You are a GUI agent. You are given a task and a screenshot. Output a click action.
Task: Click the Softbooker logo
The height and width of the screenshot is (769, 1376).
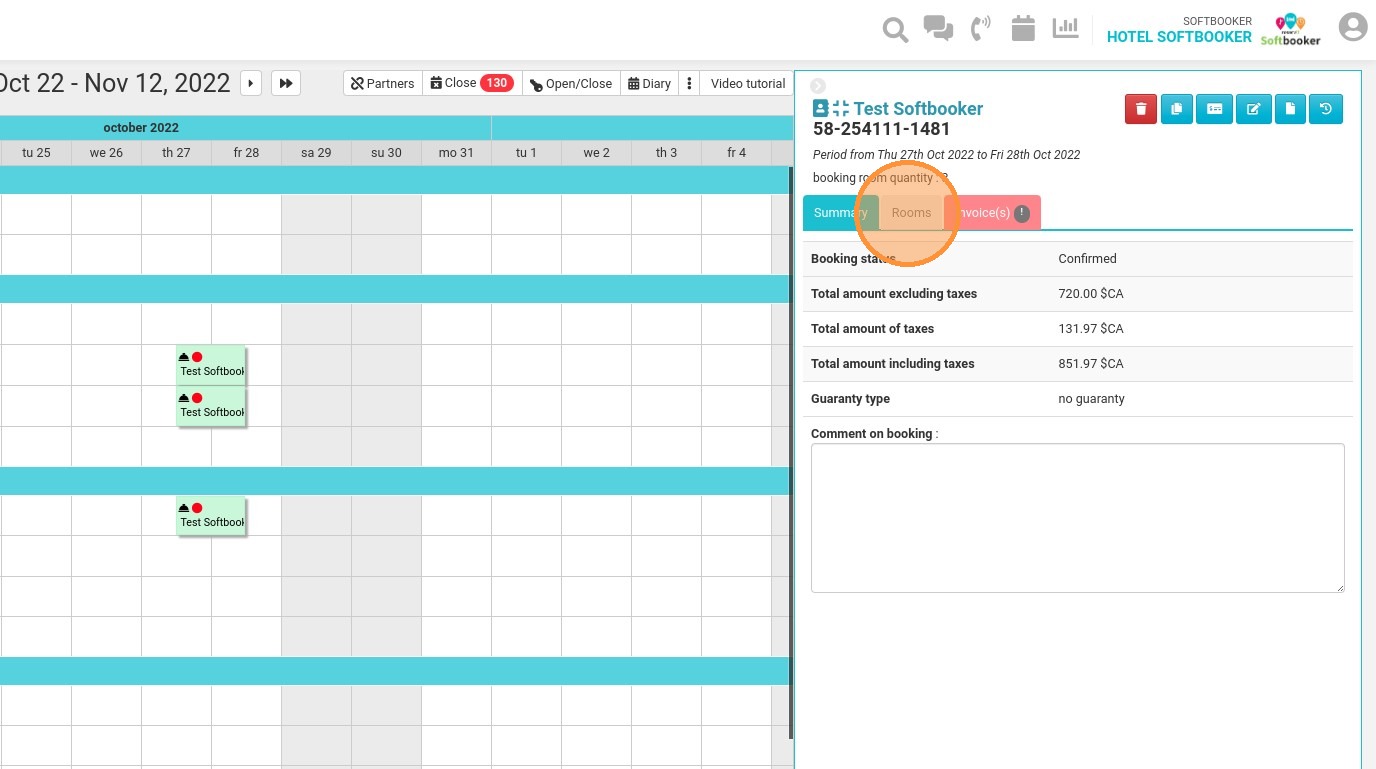(x=1290, y=30)
